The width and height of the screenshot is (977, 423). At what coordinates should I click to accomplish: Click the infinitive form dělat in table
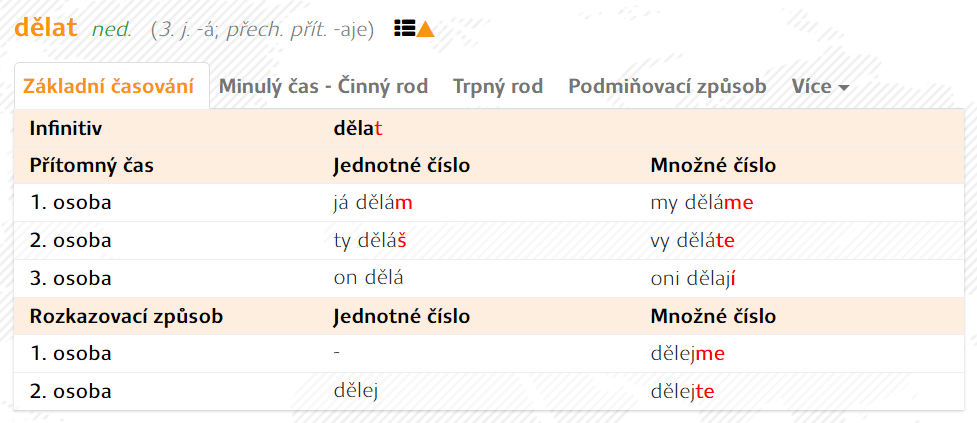click(x=358, y=129)
